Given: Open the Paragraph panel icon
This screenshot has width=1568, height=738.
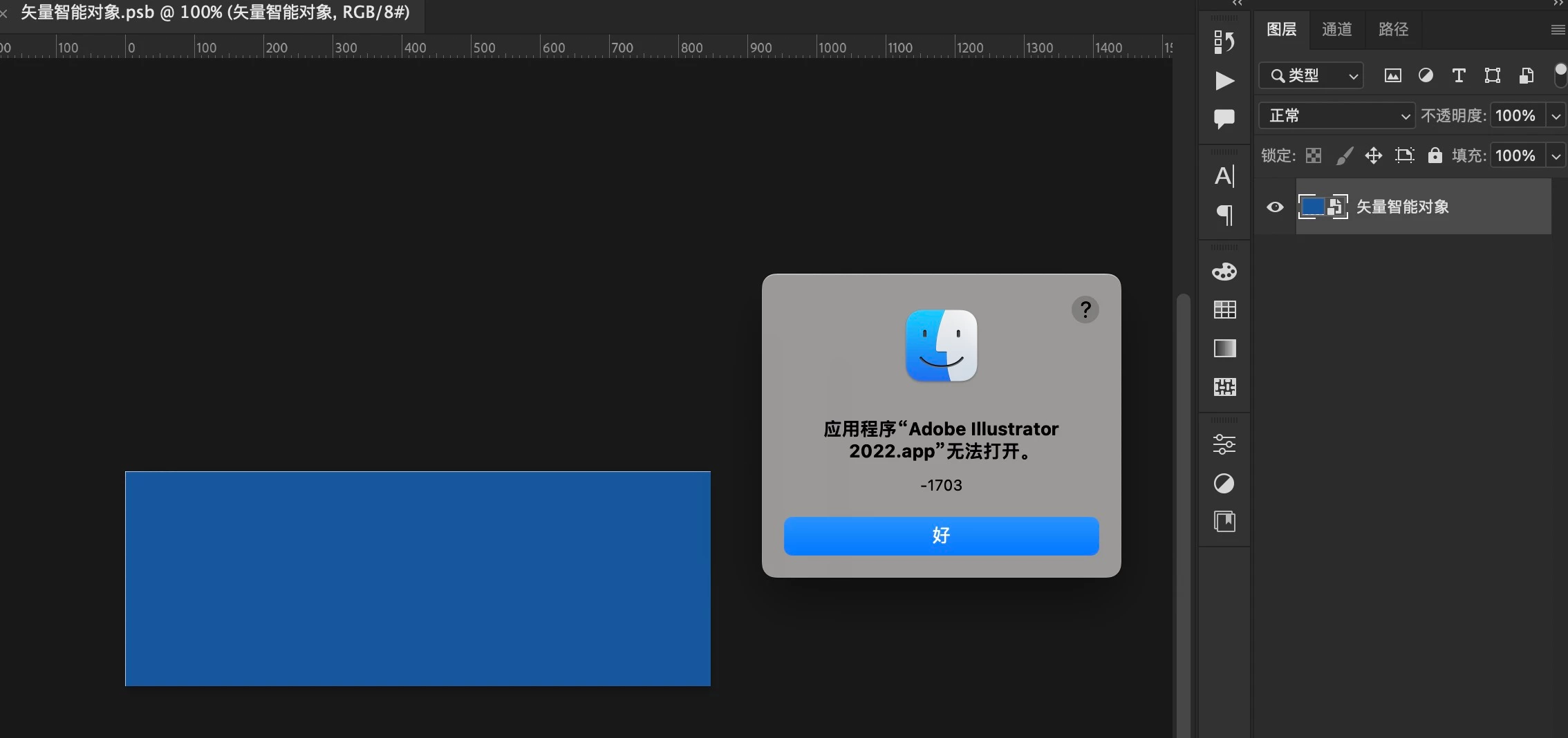Looking at the screenshot, I should tap(1224, 215).
